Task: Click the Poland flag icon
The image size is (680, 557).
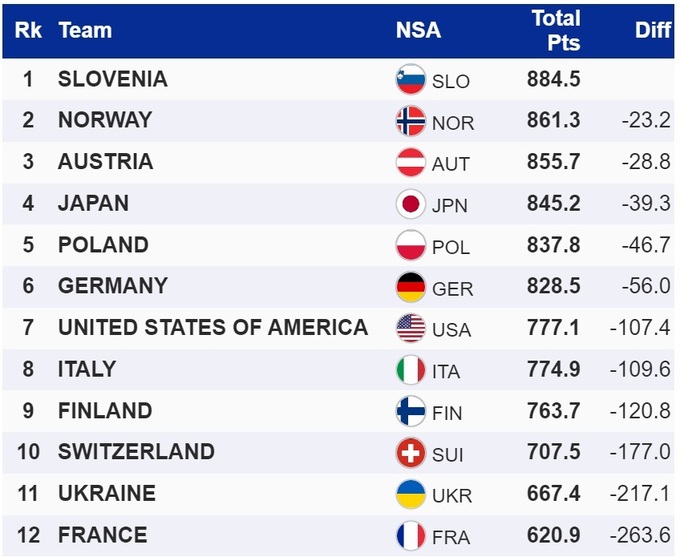Action: (x=411, y=246)
